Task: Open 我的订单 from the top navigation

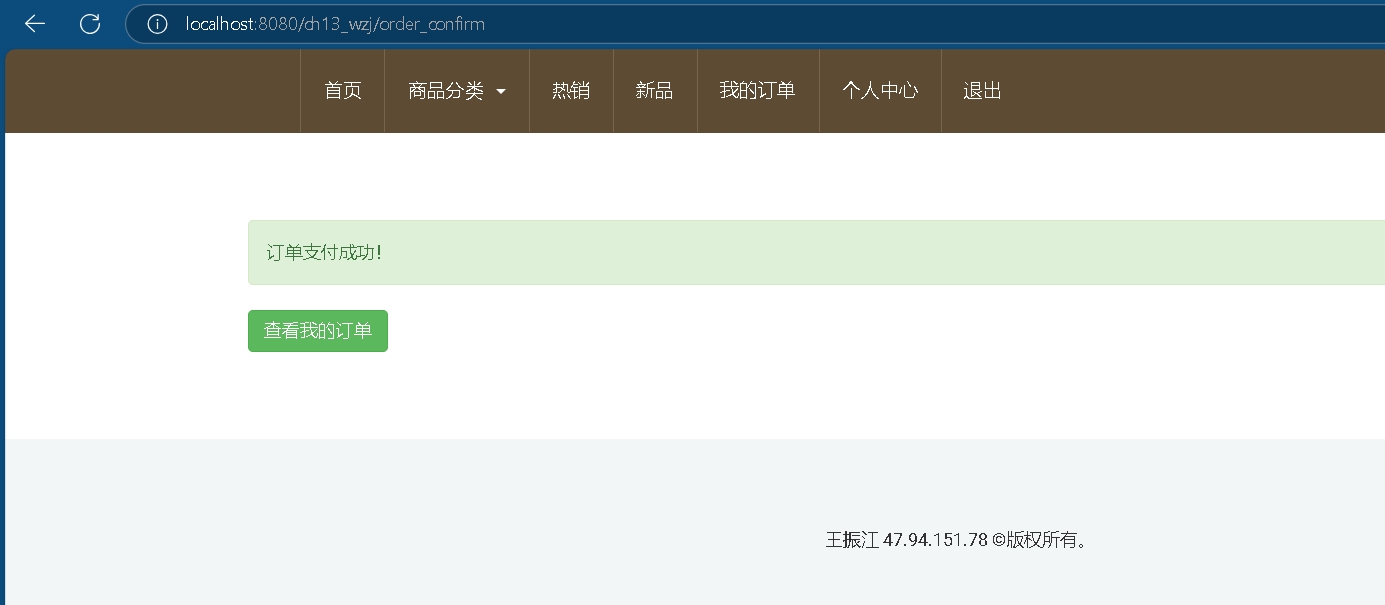Action: tap(757, 91)
